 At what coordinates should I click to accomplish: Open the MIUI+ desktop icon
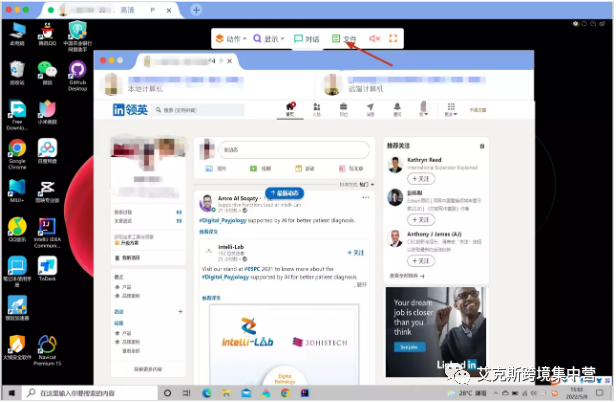click(17, 191)
